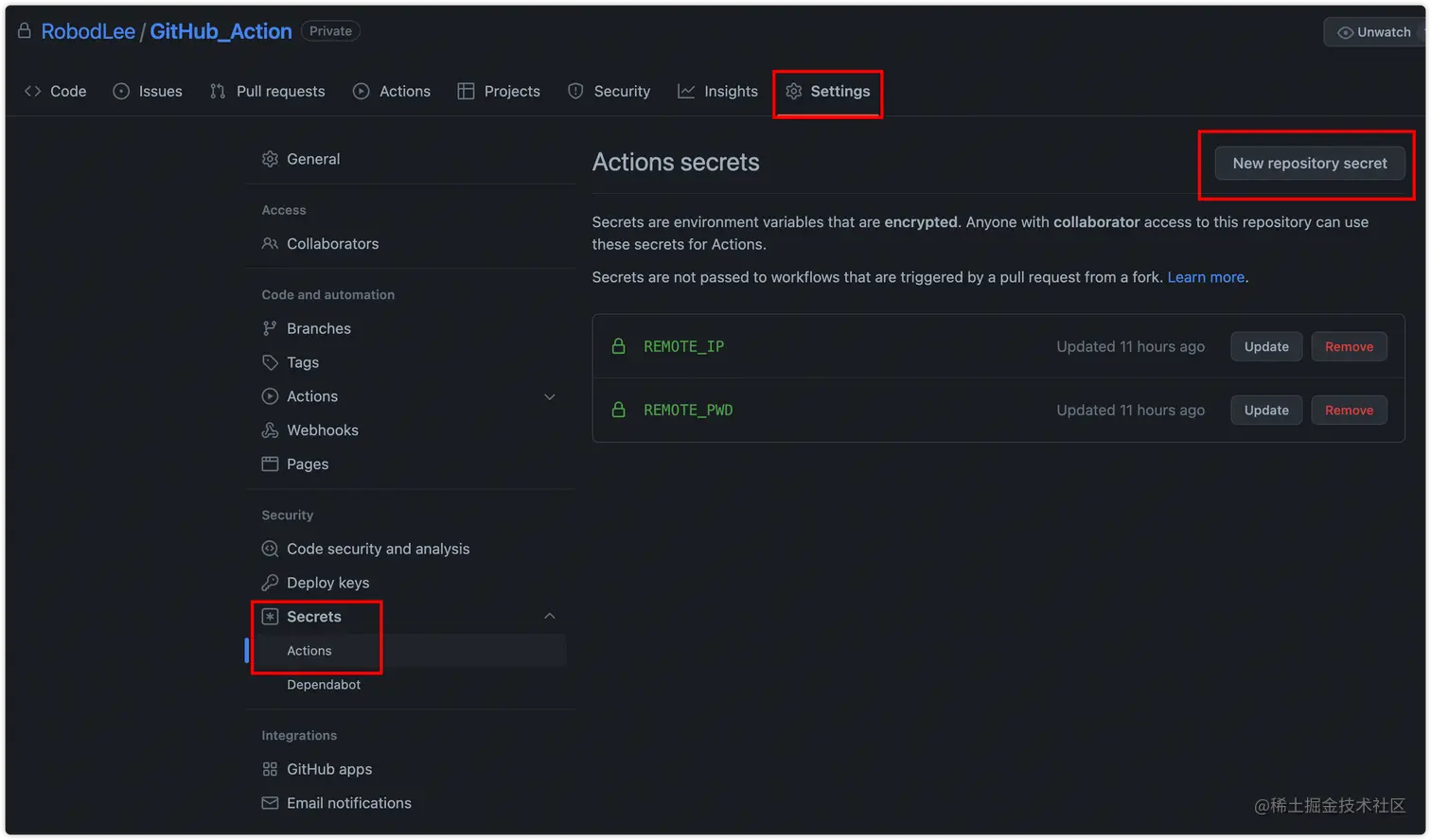The width and height of the screenshot is (1431, 840).
Task: View the Insights tab
Action: click(718, 91)
